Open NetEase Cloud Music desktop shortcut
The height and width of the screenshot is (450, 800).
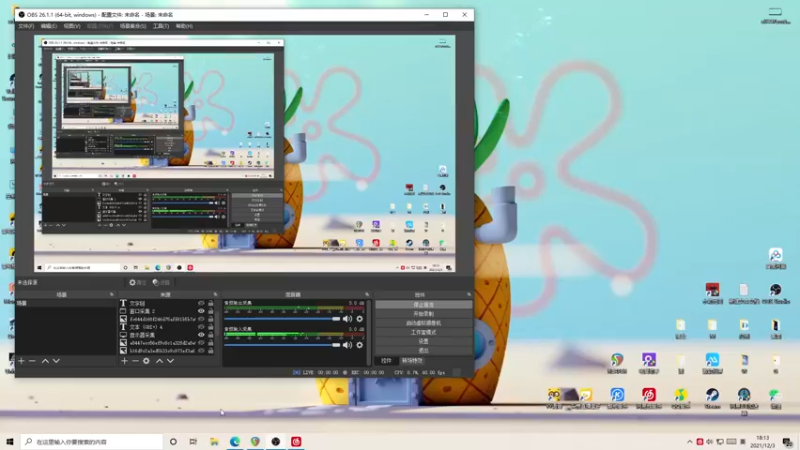[x=649, y=398]
